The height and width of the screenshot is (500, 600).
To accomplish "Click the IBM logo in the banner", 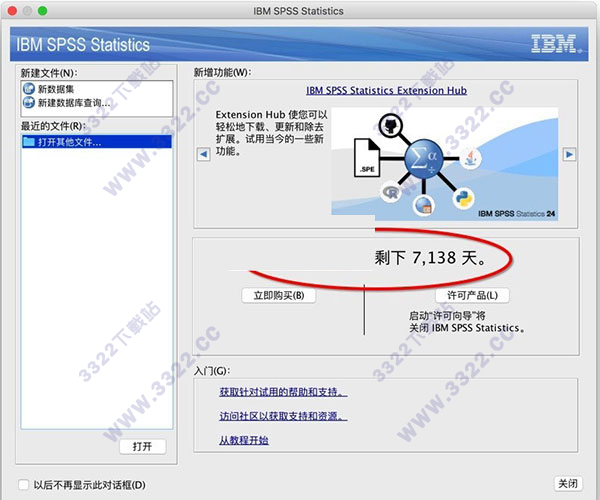I will coord(554,43).
